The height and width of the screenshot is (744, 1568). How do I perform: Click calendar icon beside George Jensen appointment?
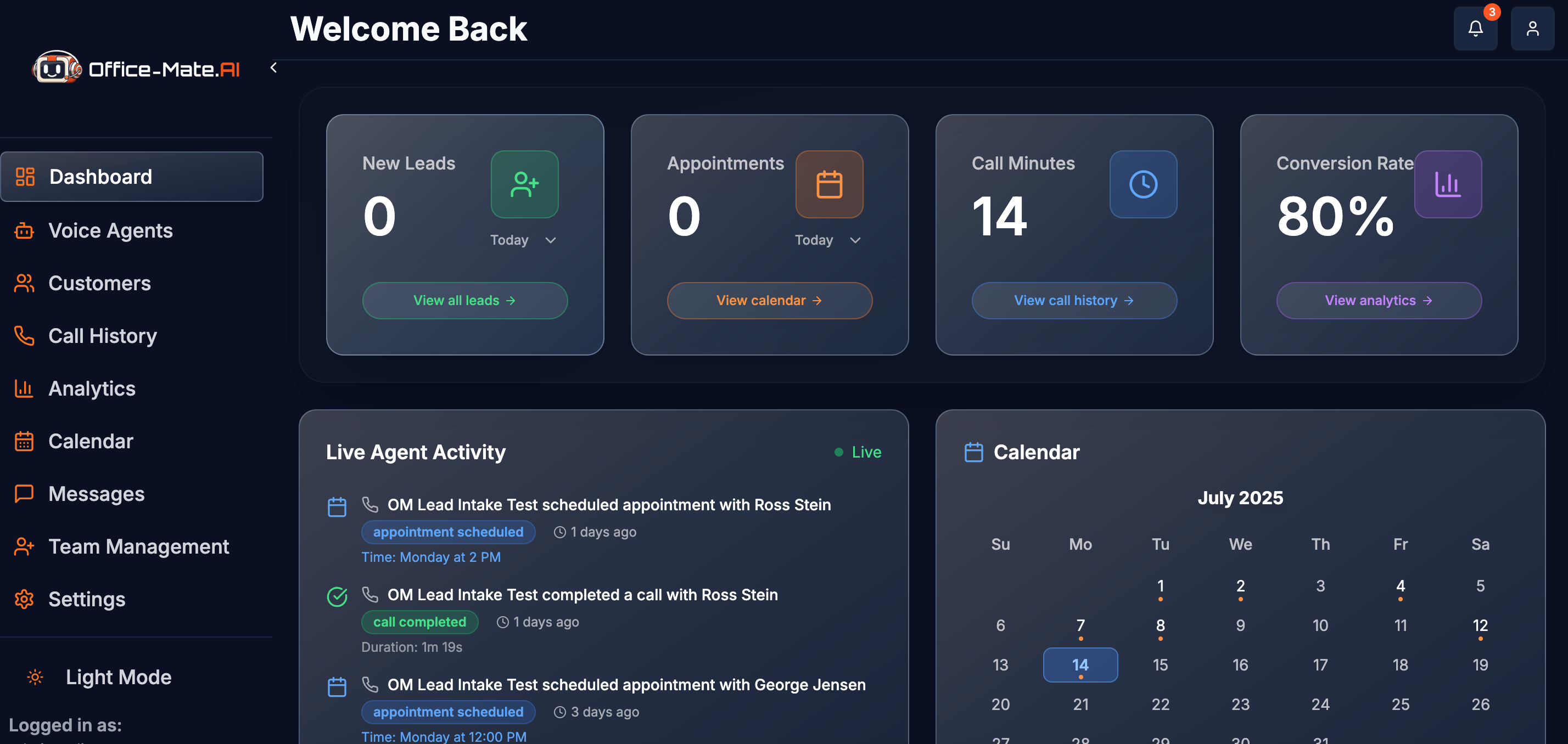pyautogui.click(x=337, y=687)
